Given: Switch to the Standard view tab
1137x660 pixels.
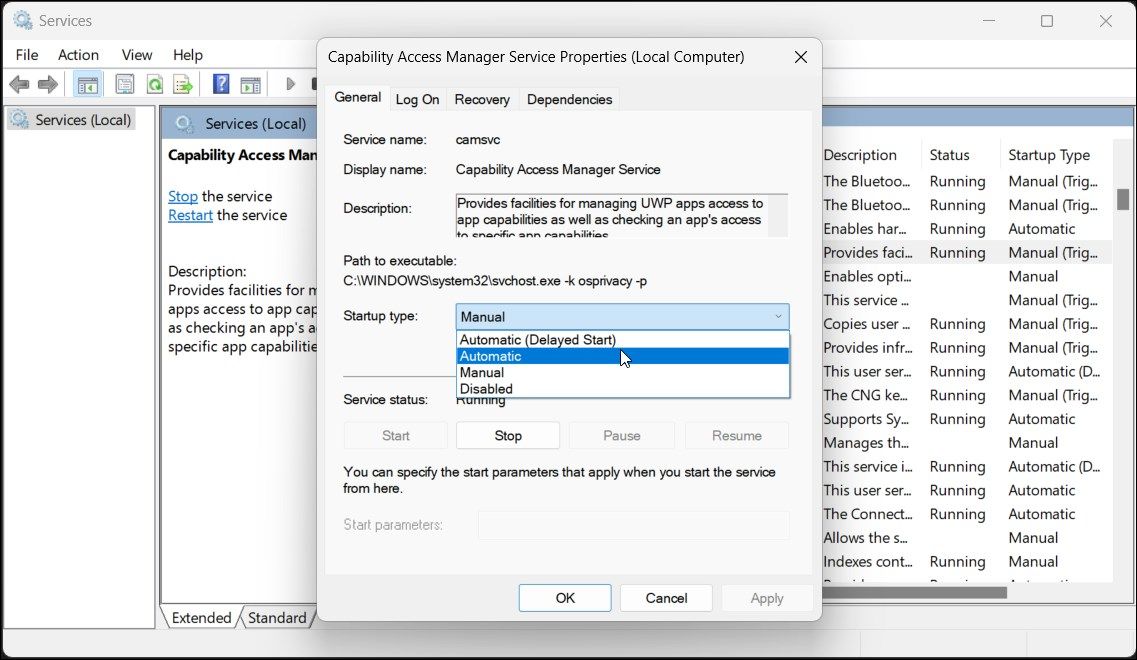Looking at the screenshot, I should point(277,617).
